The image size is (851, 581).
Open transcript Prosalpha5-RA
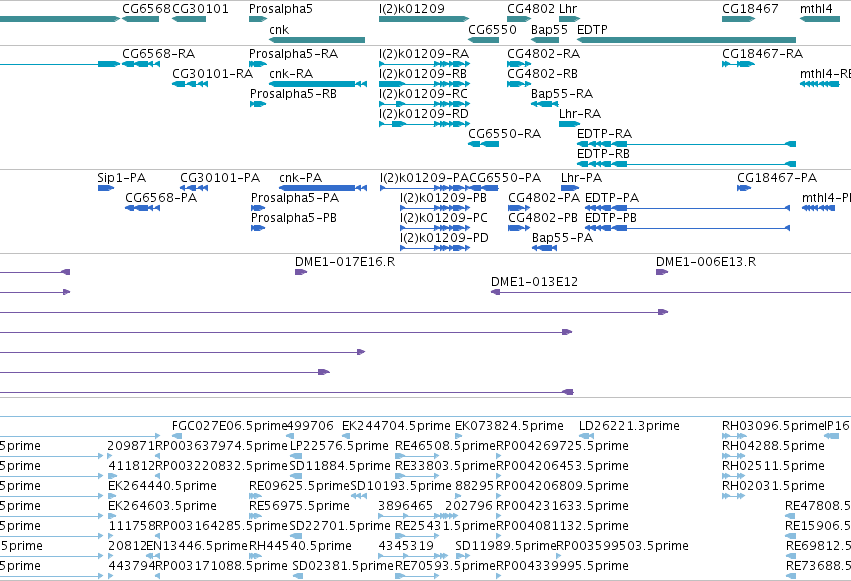coord(258,64)
